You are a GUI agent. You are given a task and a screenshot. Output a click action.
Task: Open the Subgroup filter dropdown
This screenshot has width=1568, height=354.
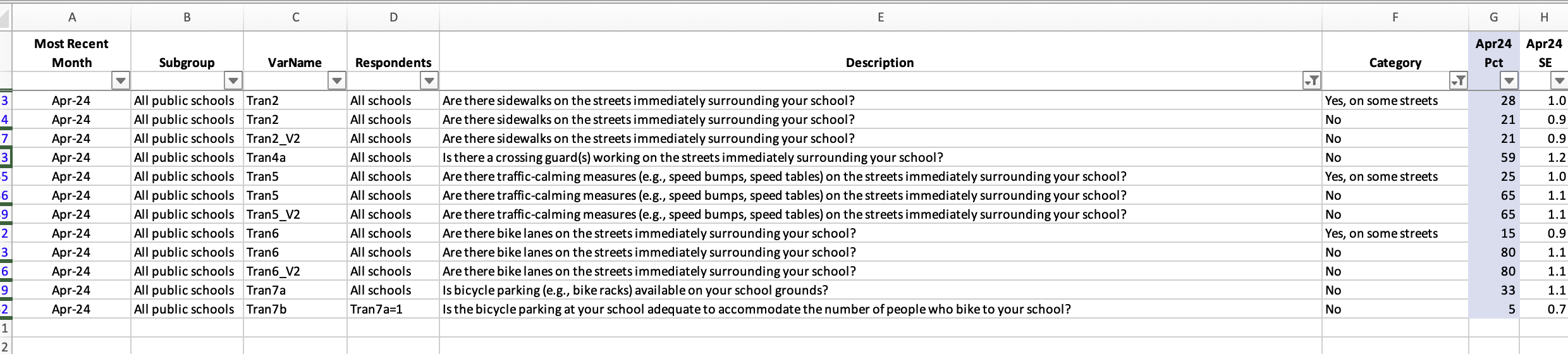[233, 81]
